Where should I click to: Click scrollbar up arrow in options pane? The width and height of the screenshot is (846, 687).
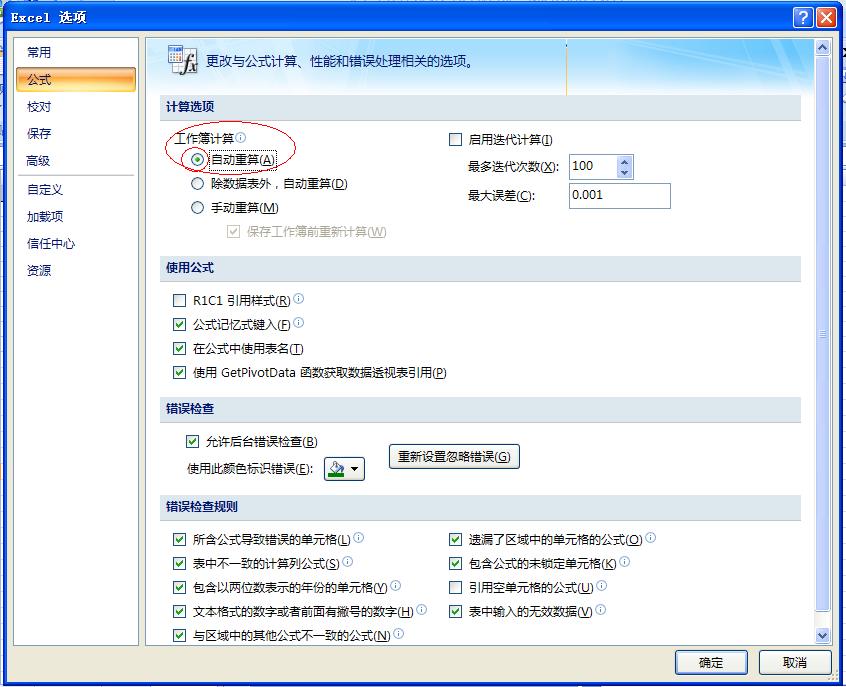coord(822,47)
